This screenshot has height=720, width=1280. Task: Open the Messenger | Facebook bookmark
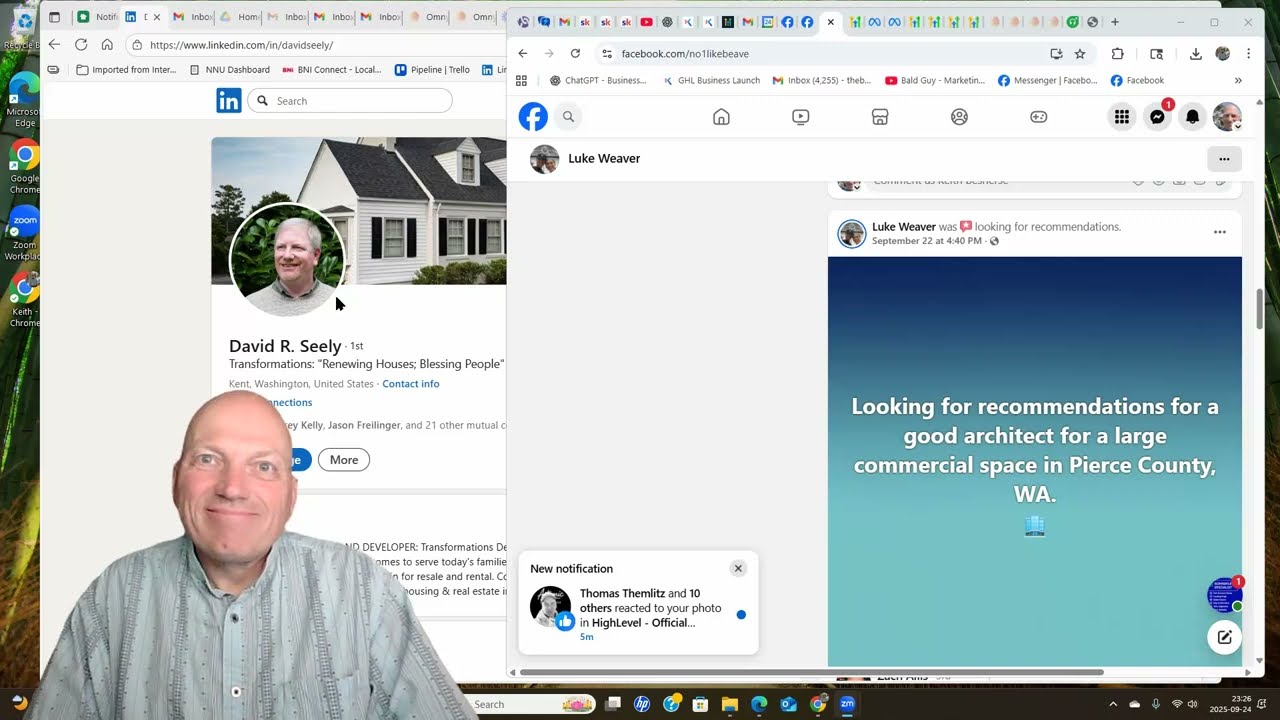tap(1048, 81)
